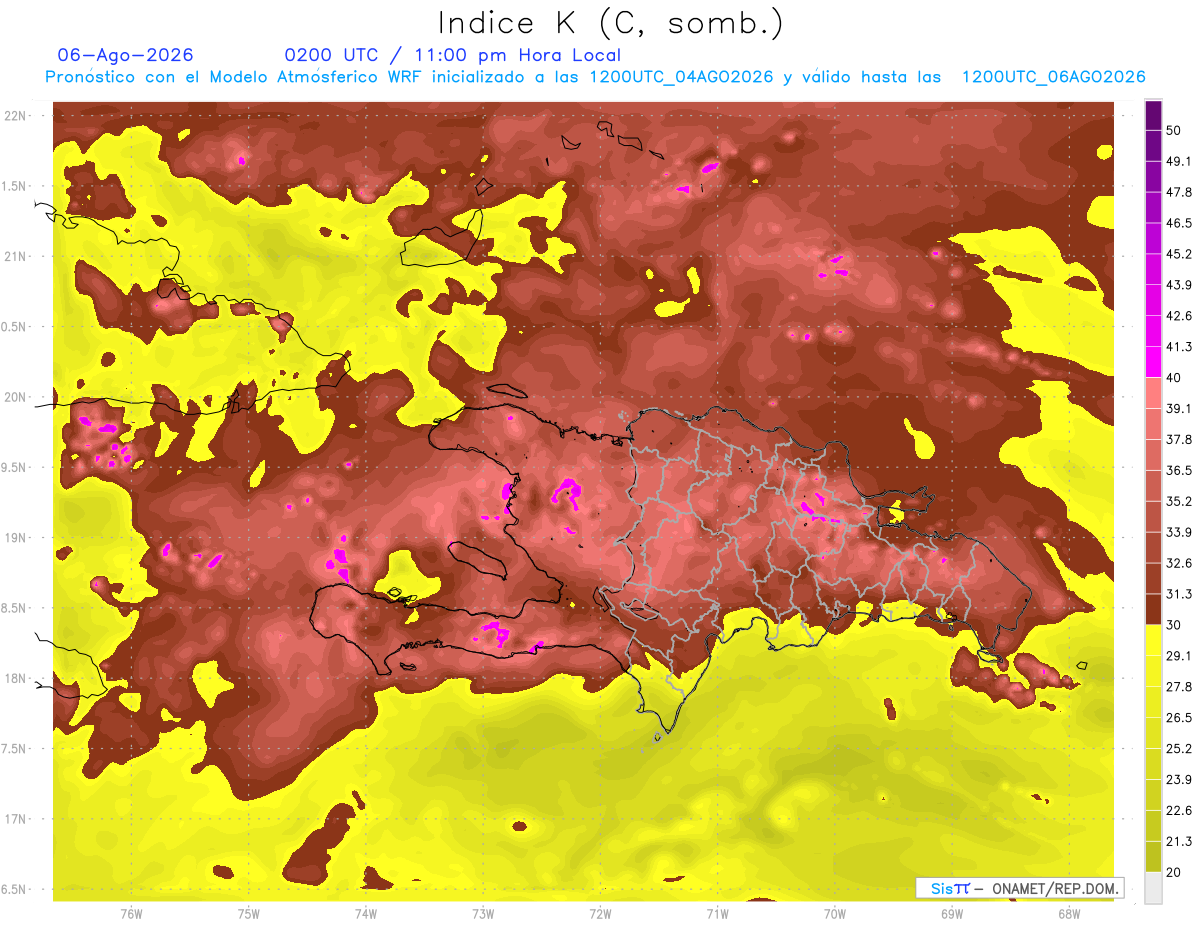The width and height of the screenshot is (1200, 927).
Task: Click the bright yellow legend band between 29.1 and 30
Action: (1153, 640)
